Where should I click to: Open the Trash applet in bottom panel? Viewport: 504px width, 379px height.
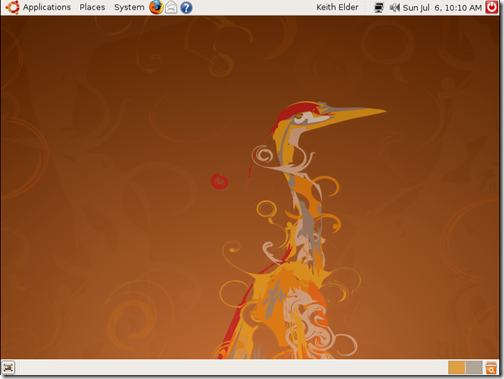(x=491, y=368)
